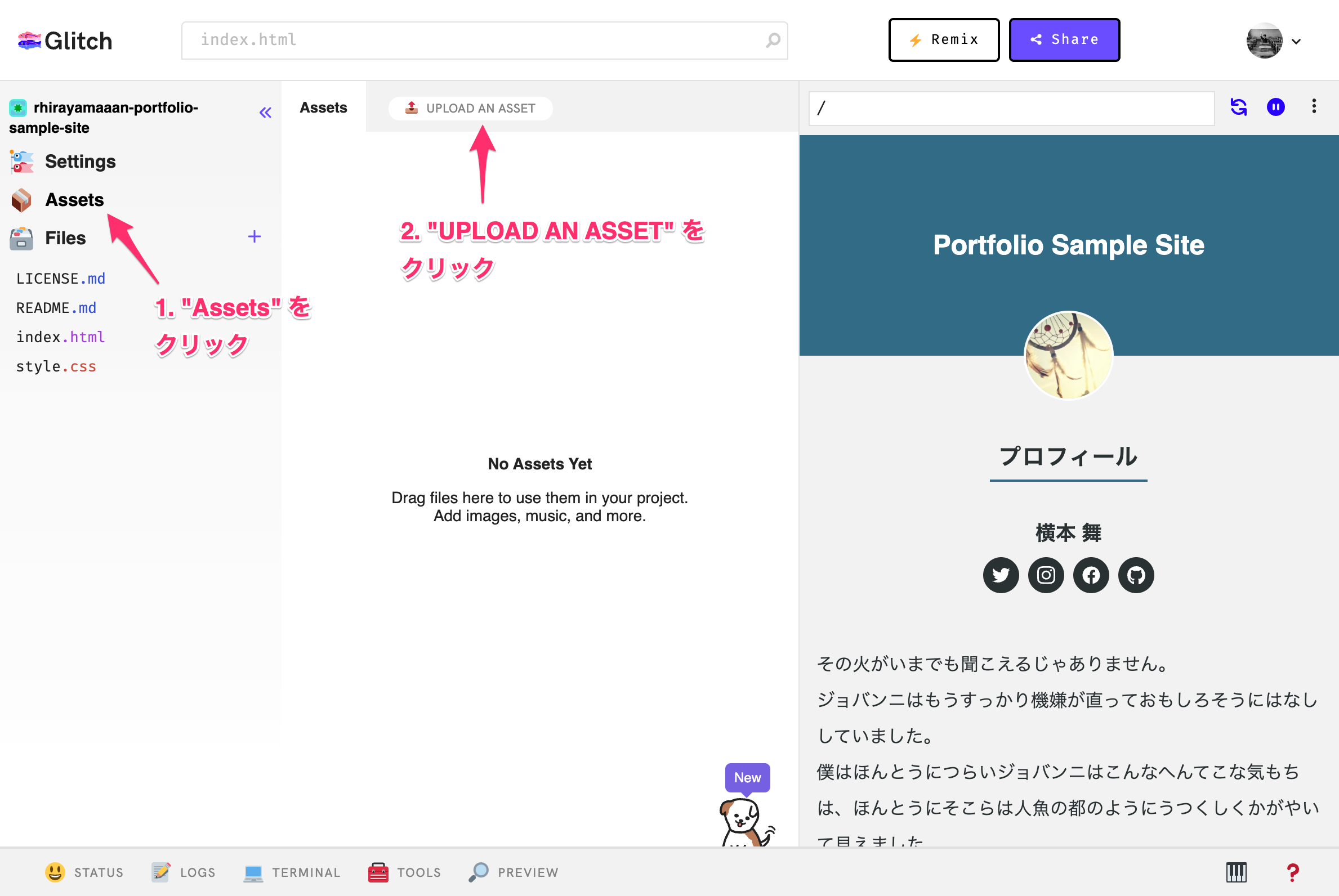Screen dimensions: 1339x896
Task: Click the Settings flags icon
Action: [x=22, y=162]
